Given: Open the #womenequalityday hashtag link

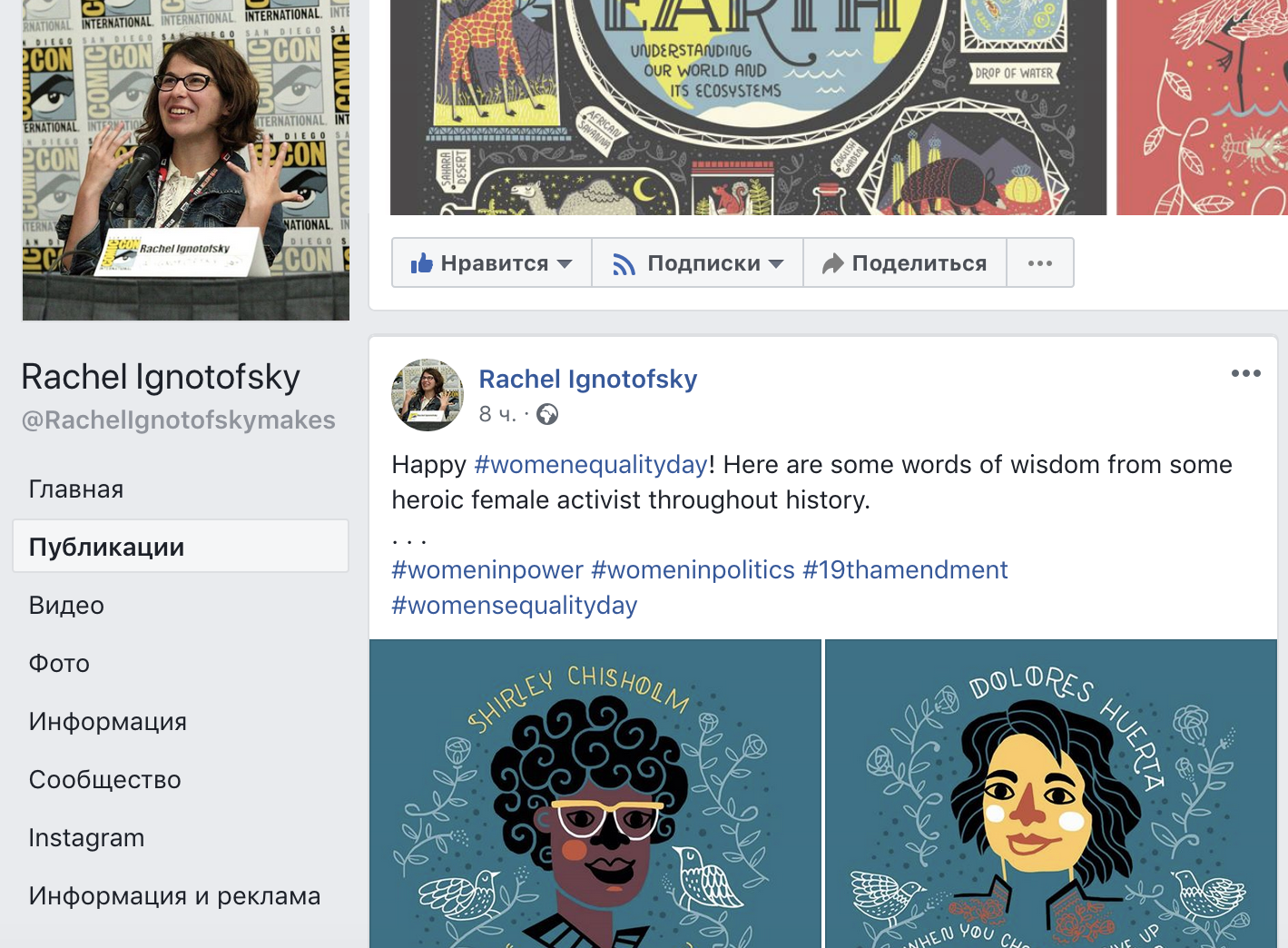Looking at the screenshot, I should pos(591,465).
